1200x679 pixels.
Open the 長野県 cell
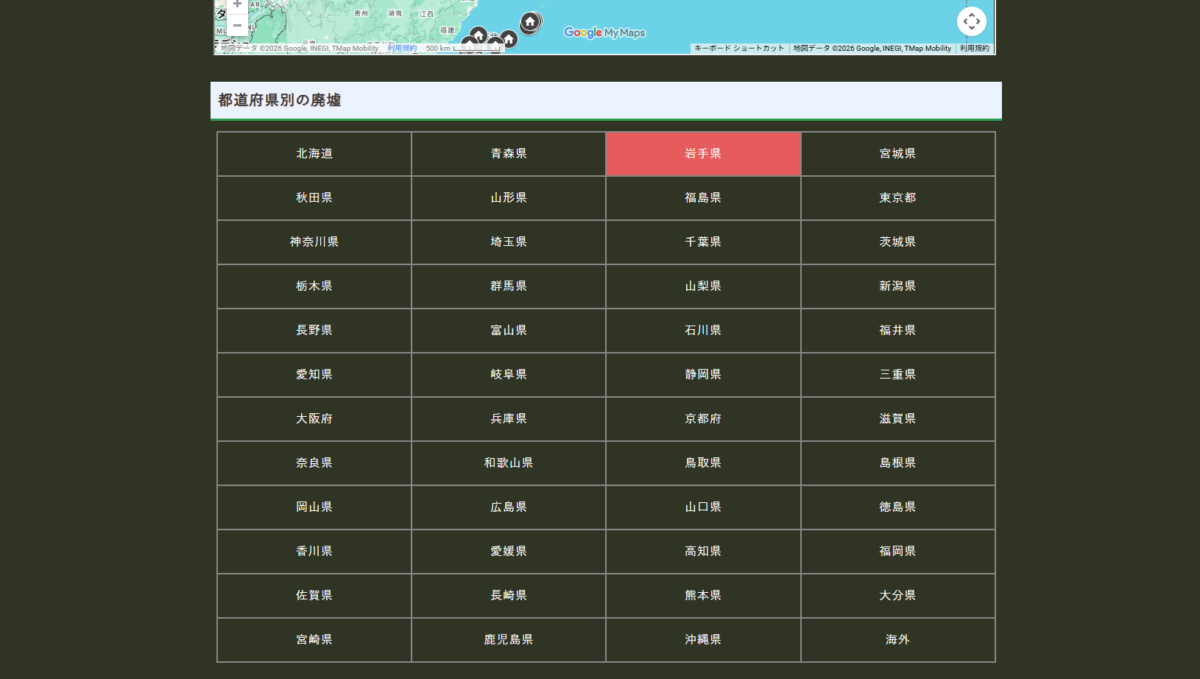coord(314,330)
